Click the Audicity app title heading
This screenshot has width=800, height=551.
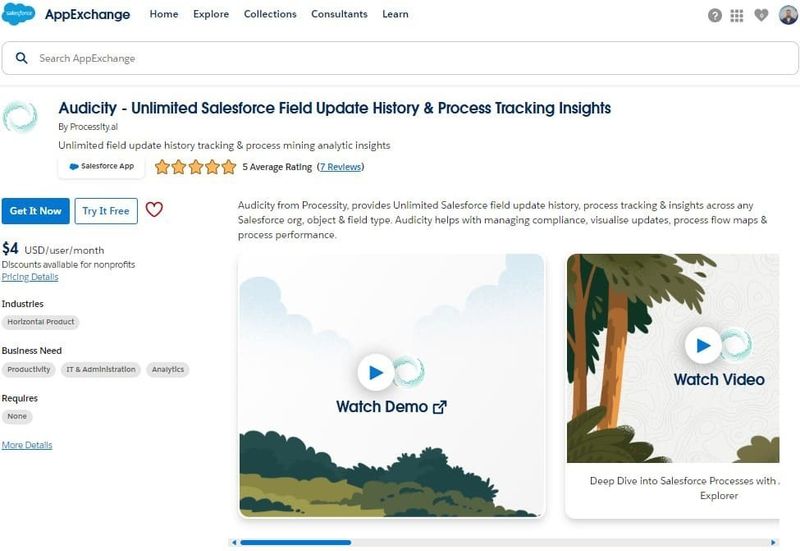[335, 108]
